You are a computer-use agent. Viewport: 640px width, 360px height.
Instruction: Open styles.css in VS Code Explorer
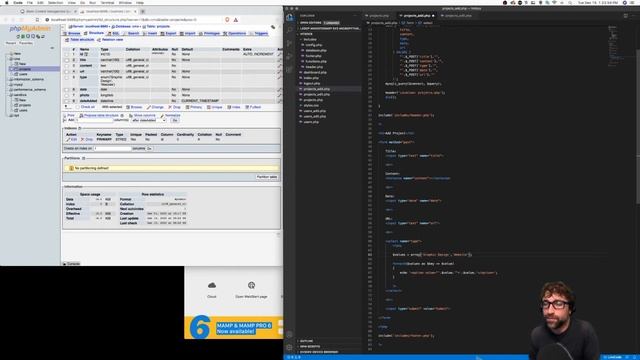coord(311,105)
